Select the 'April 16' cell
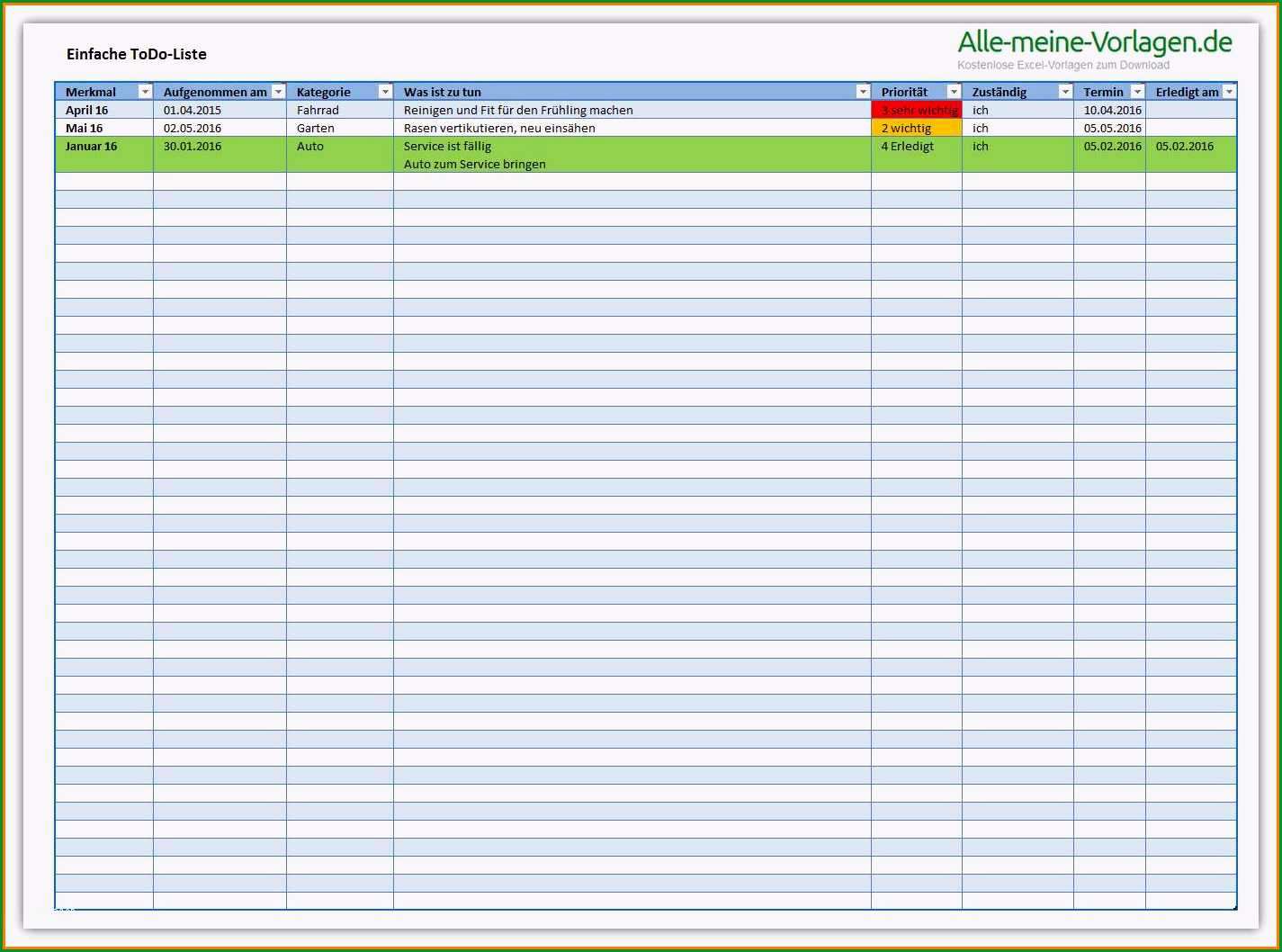The height and width of the screenshot is (952, 1282). pos(104,110)
